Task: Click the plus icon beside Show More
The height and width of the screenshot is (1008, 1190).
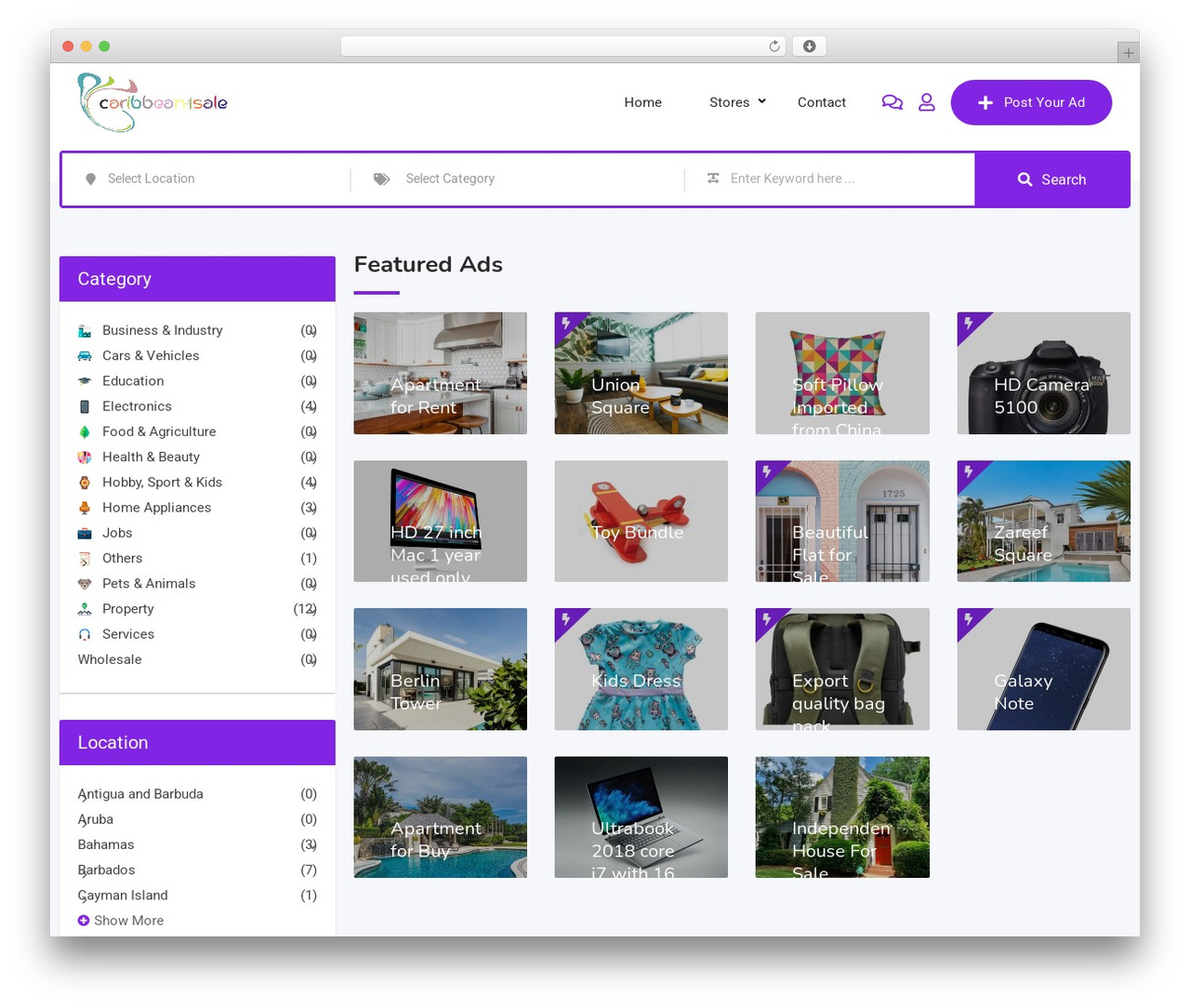Action: (x=84, y=921)
